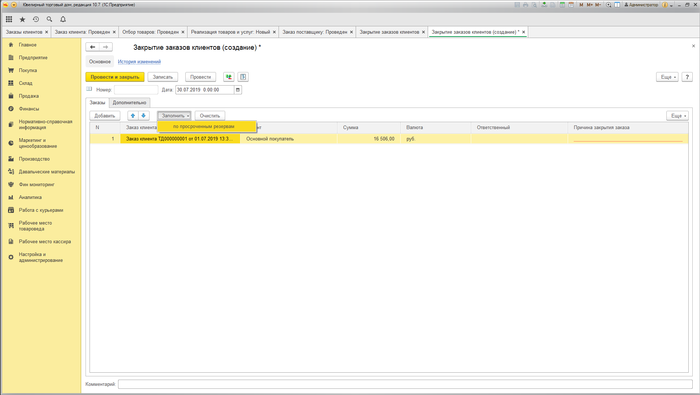Click the Очистить button
Image resolution: width=700 pixels, height=395 pixels.
click(x=210, y=116)
